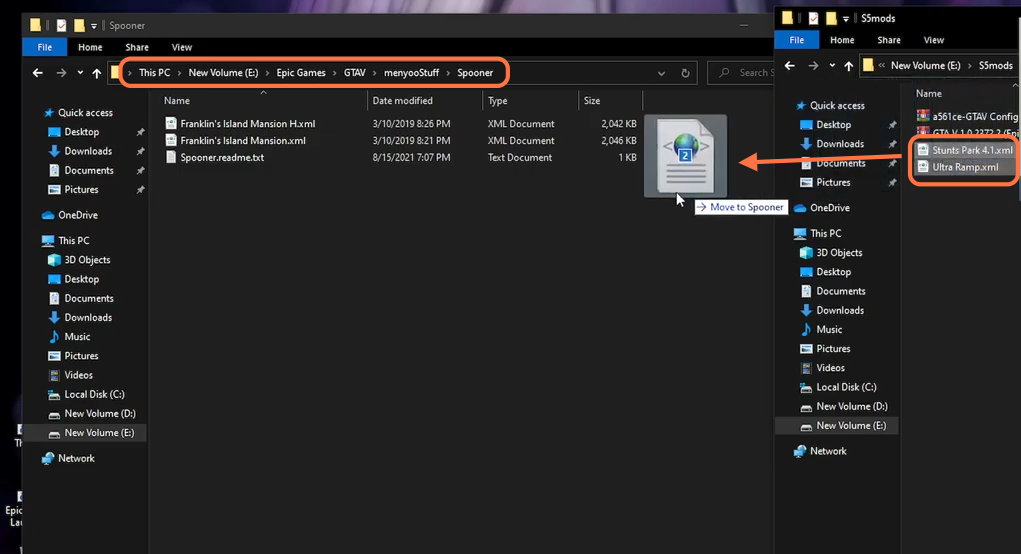The image size is (1021, 554).
Task: Select Local Disk (C:) in left pane
Action: pos(94,395)
